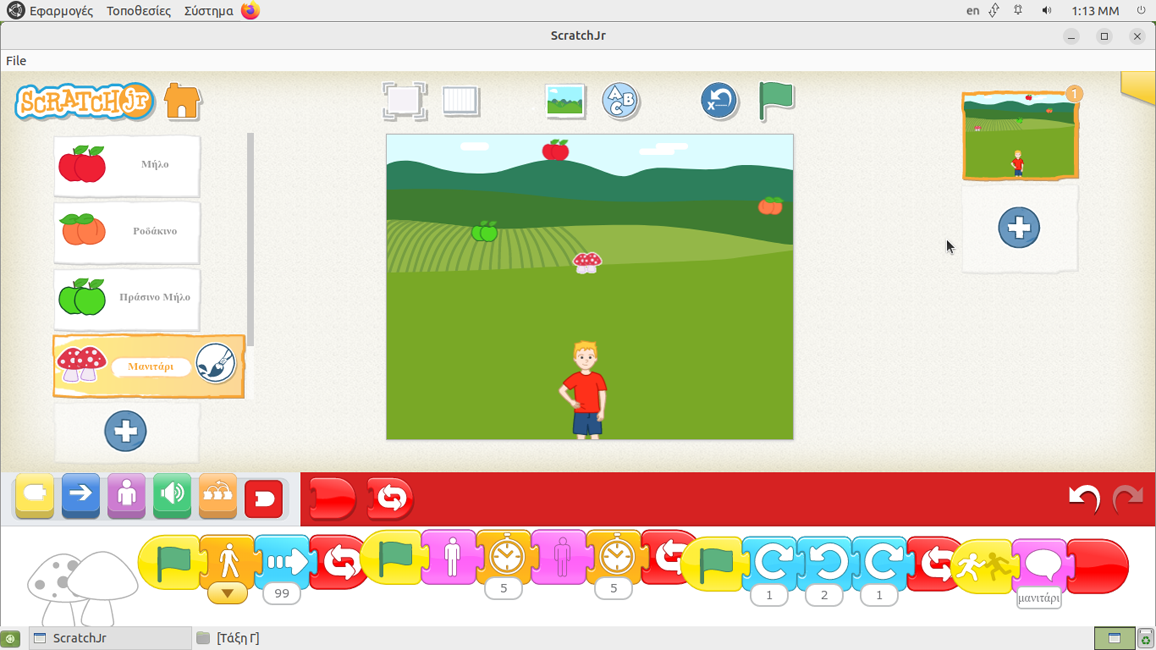Click the home icon to exit project
This screenshot has width=1156, height=650.
(x=182, y=101)
